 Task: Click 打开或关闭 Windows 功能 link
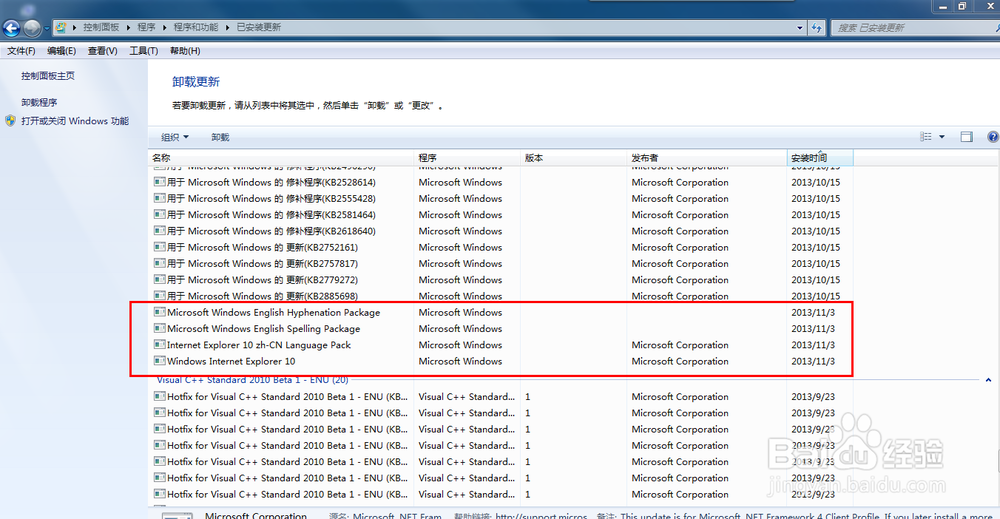75,121
